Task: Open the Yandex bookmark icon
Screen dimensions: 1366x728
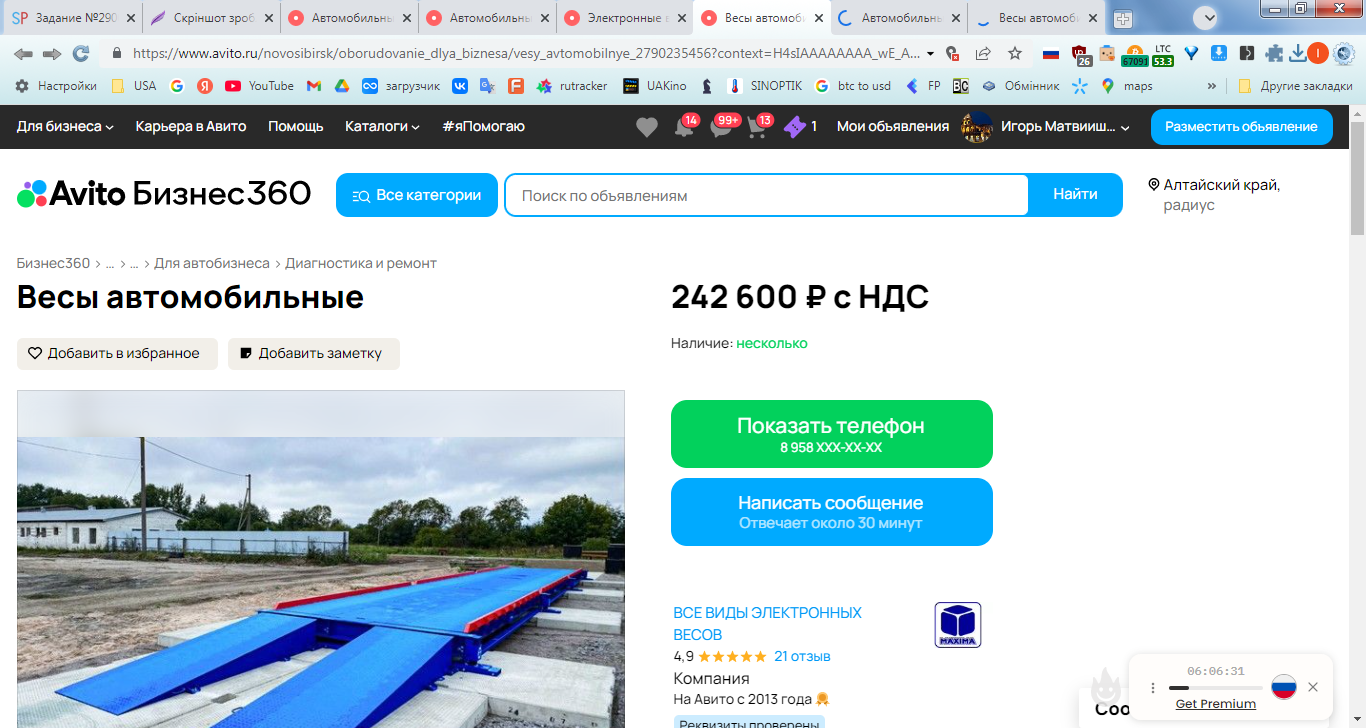Action: 204,86
